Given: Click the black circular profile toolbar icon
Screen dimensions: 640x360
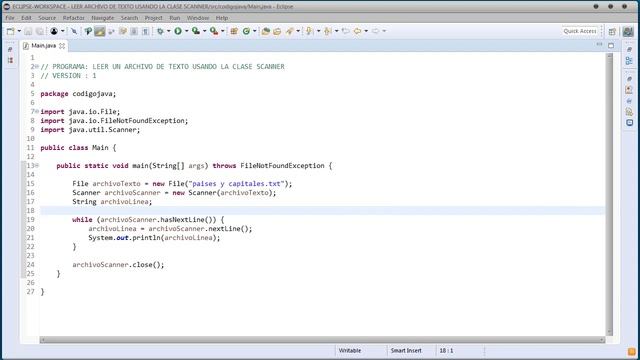Looking at the screenshot, I should [x=54, y=31].
